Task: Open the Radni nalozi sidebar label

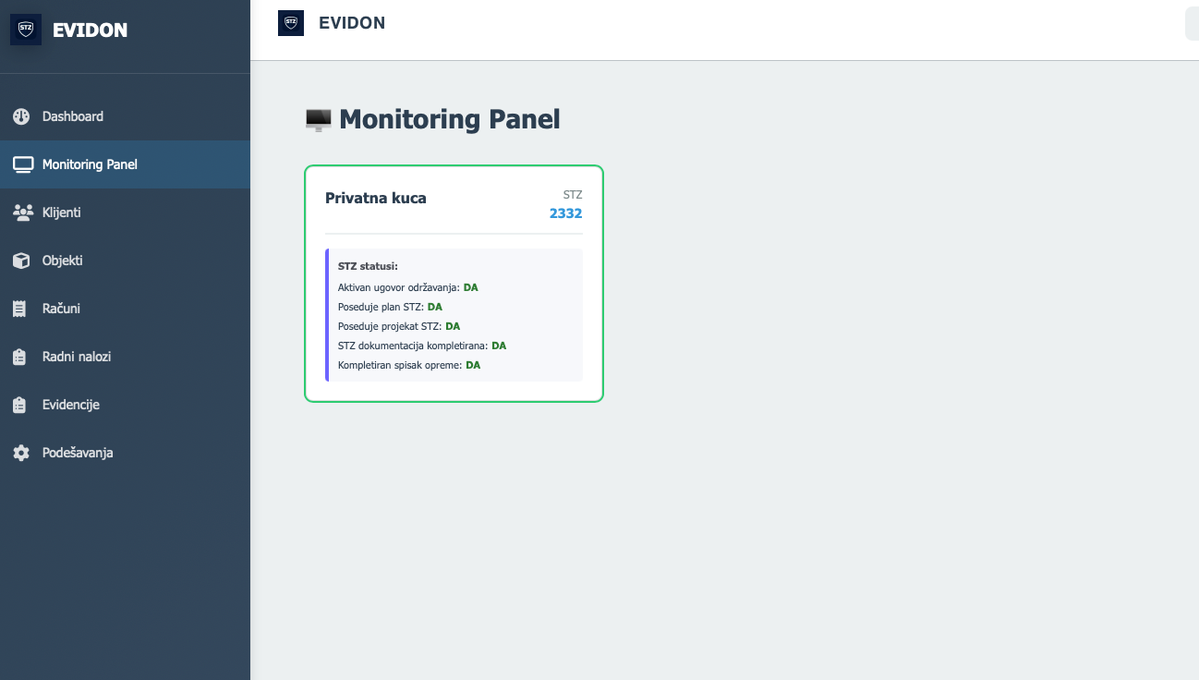Action: click(x=76, y=357)
